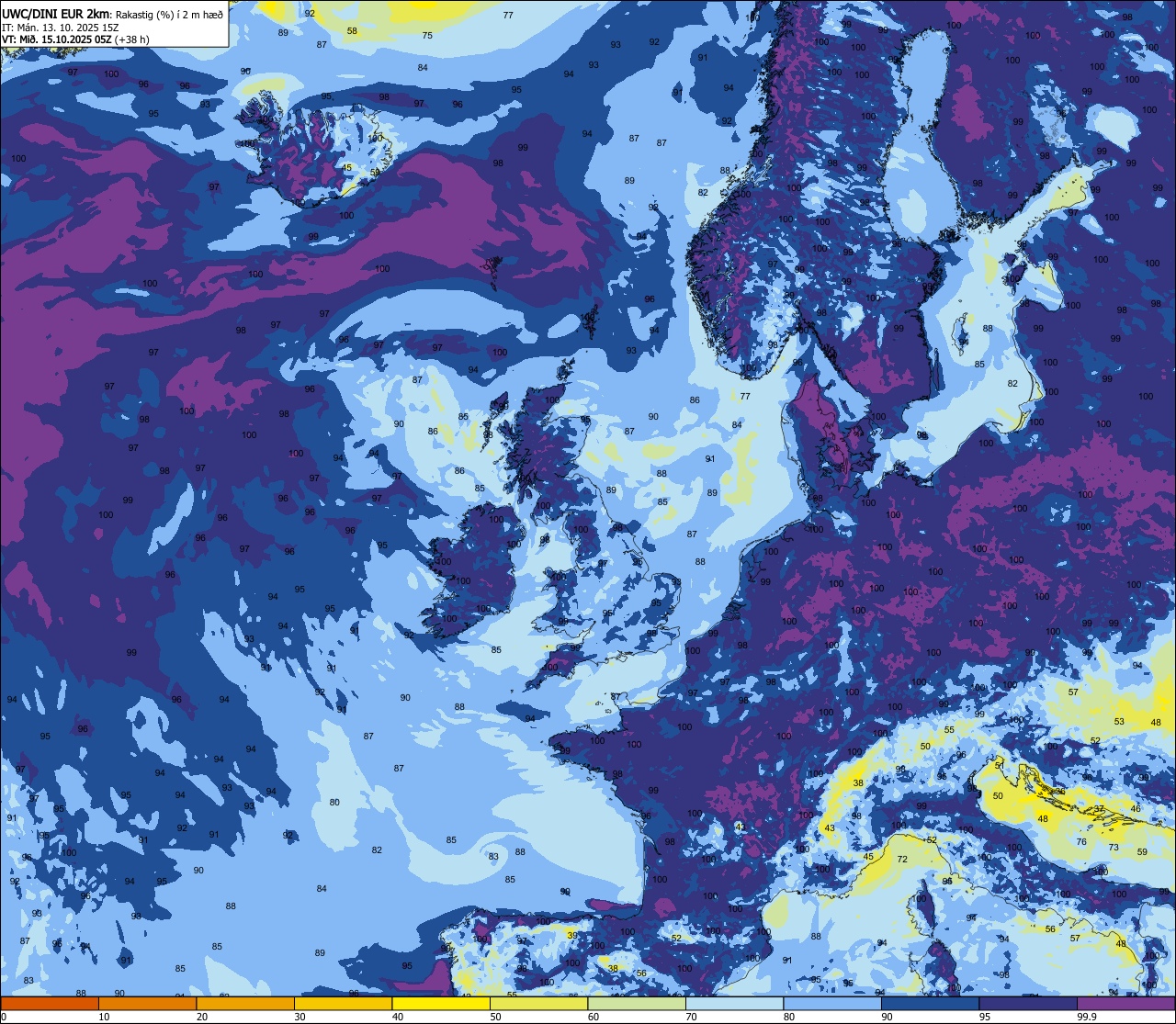Click the 95–99.9% dark navy legend swatch
This screenshot has height=1024, width=1176.
[x=1028, y=1003]
